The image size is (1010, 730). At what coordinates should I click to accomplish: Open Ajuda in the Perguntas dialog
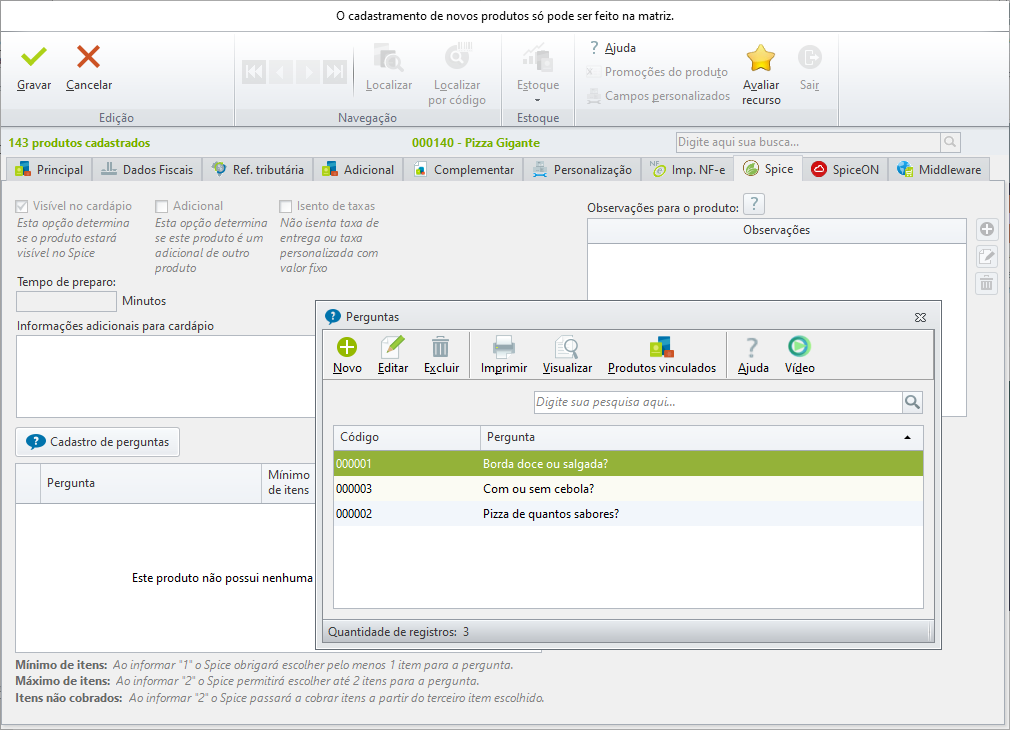(753, 355)
